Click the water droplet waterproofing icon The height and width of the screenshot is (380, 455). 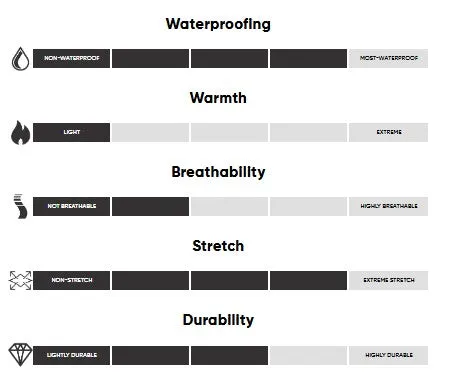point(21,59)
